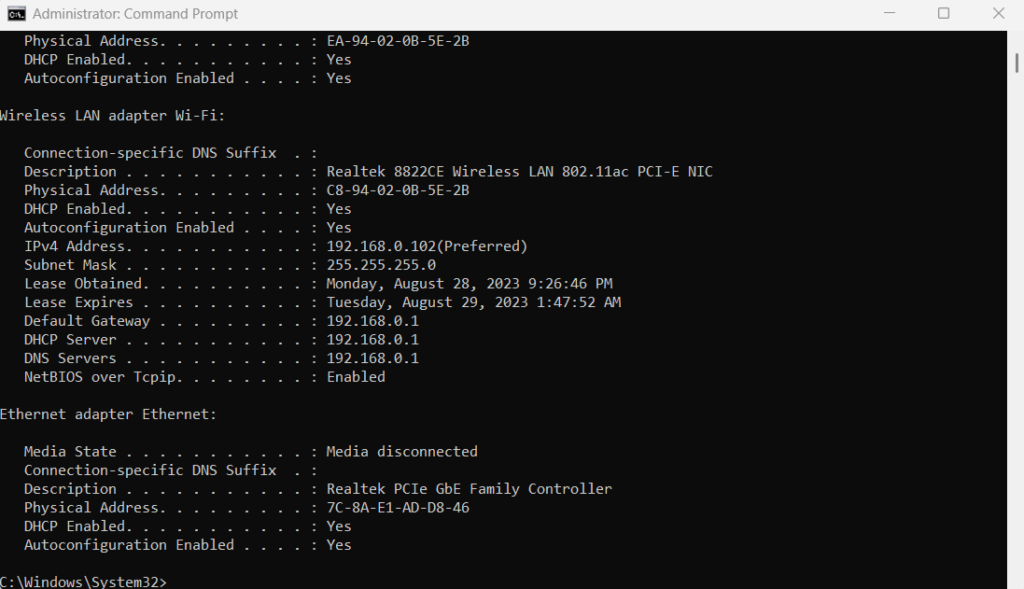Screen dimensions: 1024x589
Task: Maximize the Command Prompt window
Action: click(x=943, y=14)
